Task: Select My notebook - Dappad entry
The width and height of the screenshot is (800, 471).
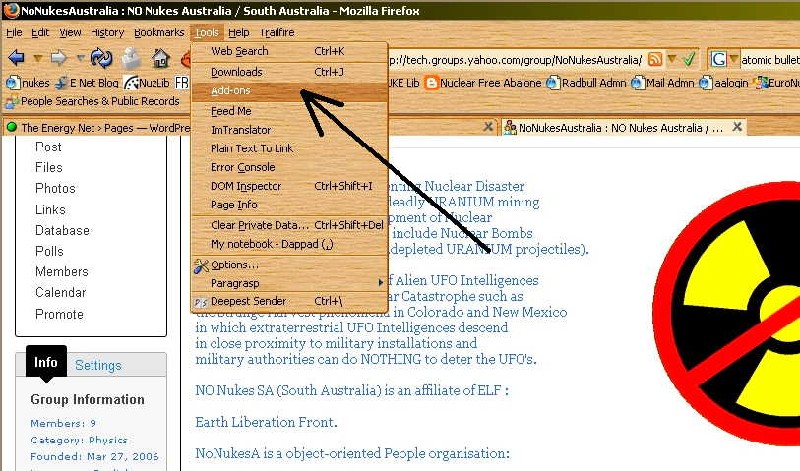Action: click(x=289, y=244)
